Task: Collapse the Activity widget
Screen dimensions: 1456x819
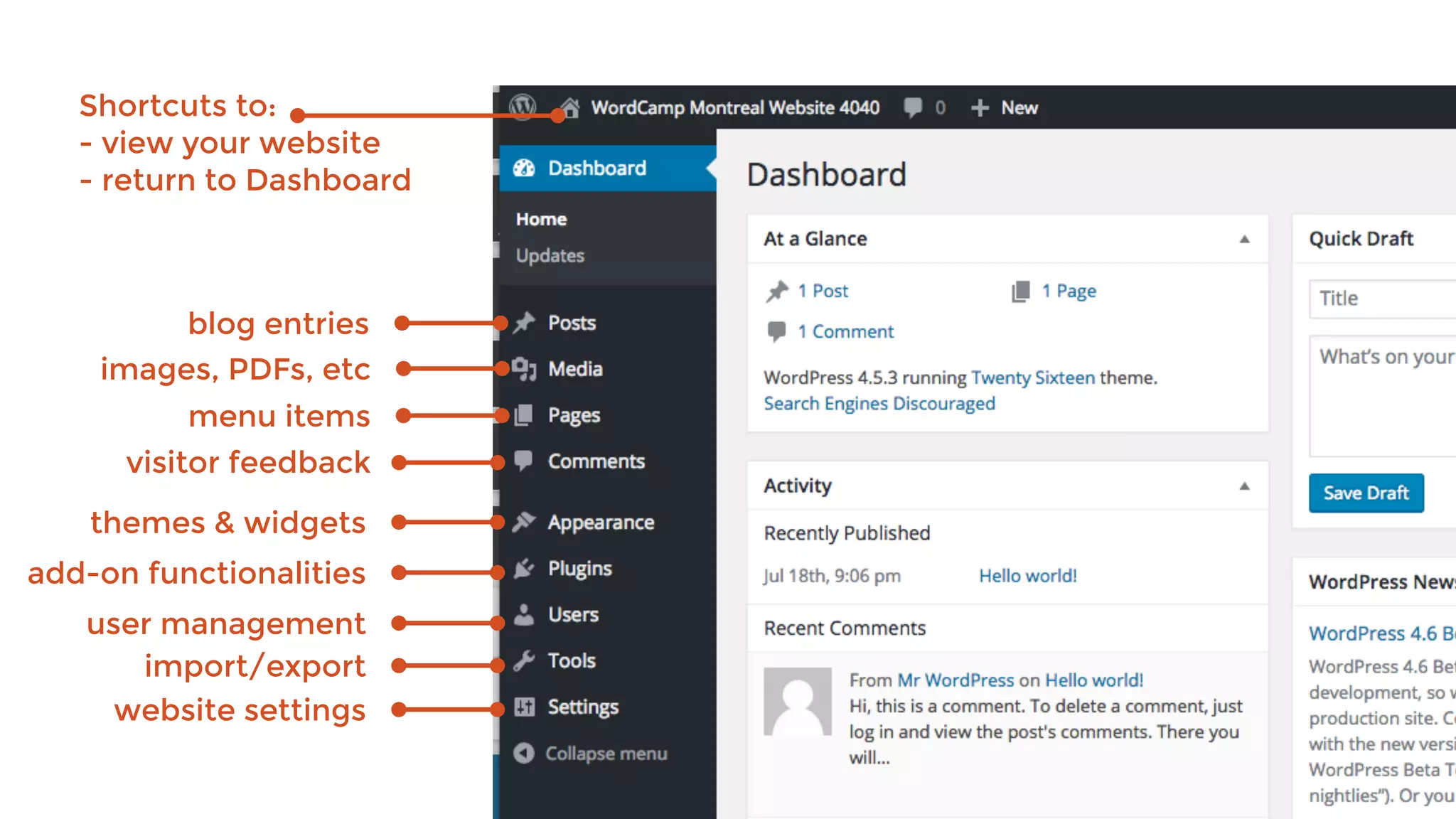Action: pyautogui.click(x=1244, y=486)
